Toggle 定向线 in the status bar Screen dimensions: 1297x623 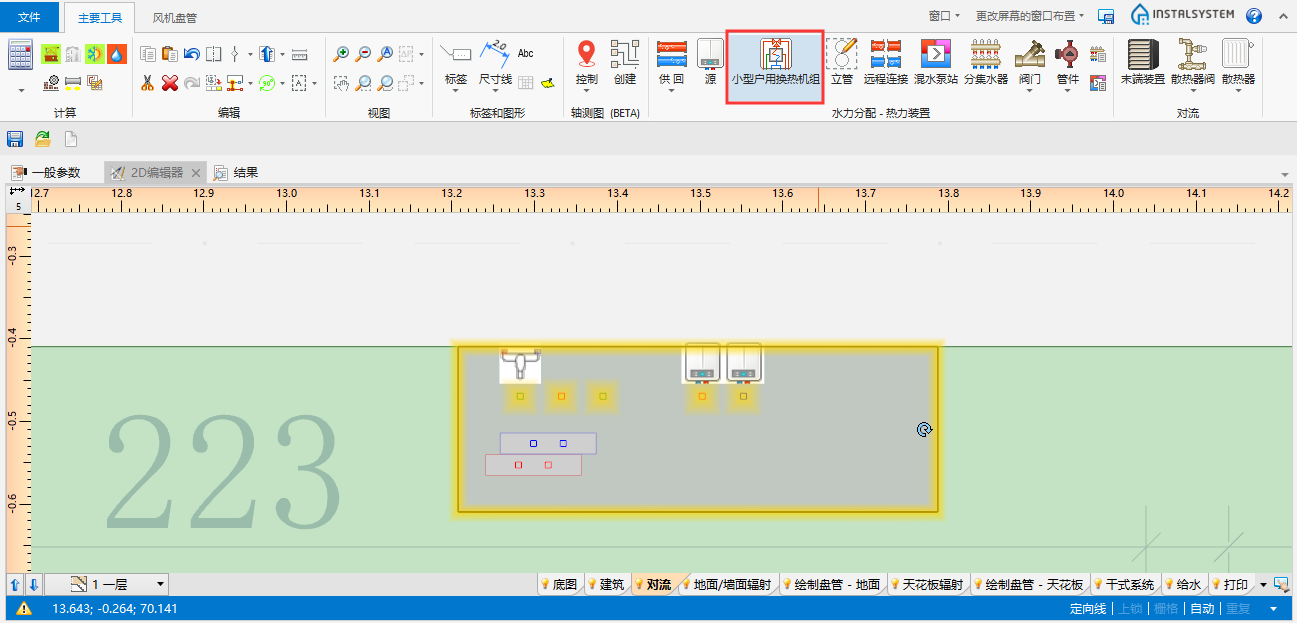click(x=1088, y=609)
